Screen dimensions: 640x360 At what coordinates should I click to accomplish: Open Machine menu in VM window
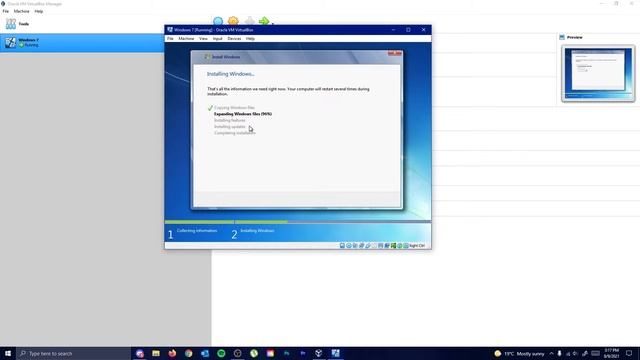(x=186, y=38)
